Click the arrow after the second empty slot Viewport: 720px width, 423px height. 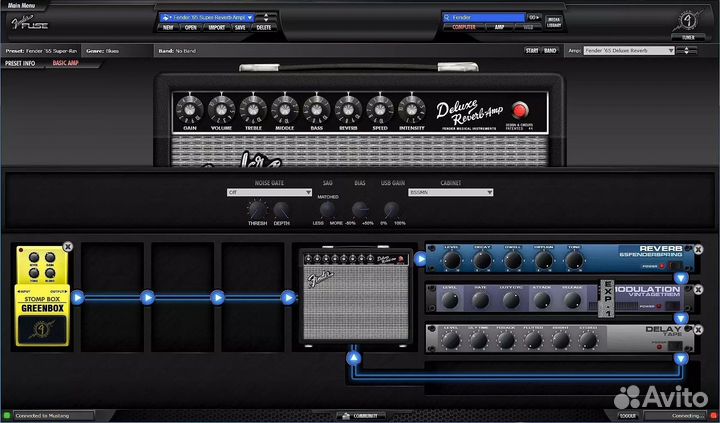[x=218, y=298]
